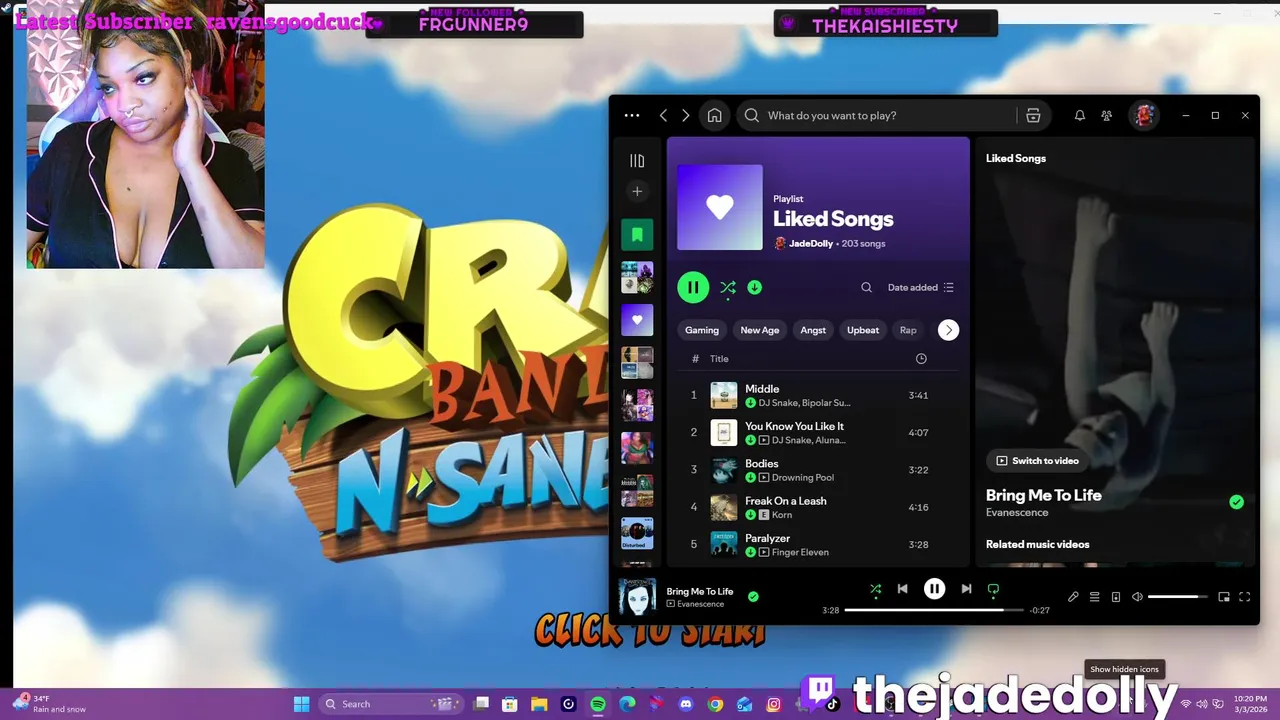Open the connect to a device icon

[x=1116, y=597]
